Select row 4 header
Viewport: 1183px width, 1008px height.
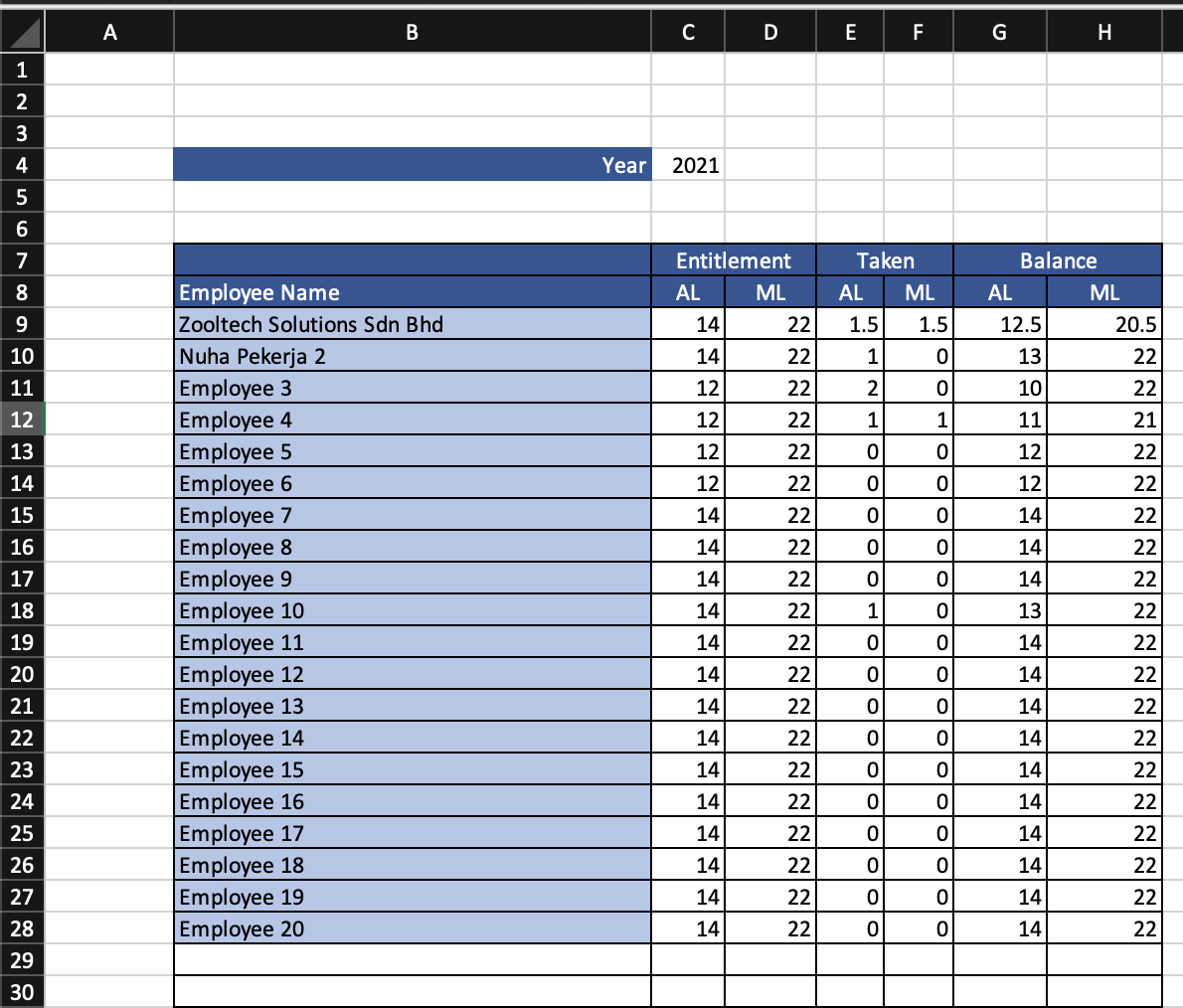tap(22, 165)
